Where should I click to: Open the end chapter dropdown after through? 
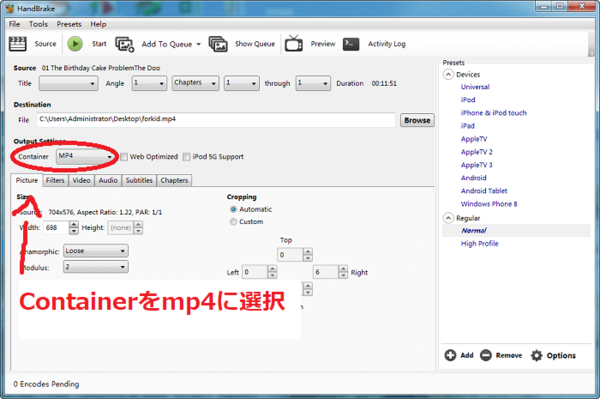313,83
